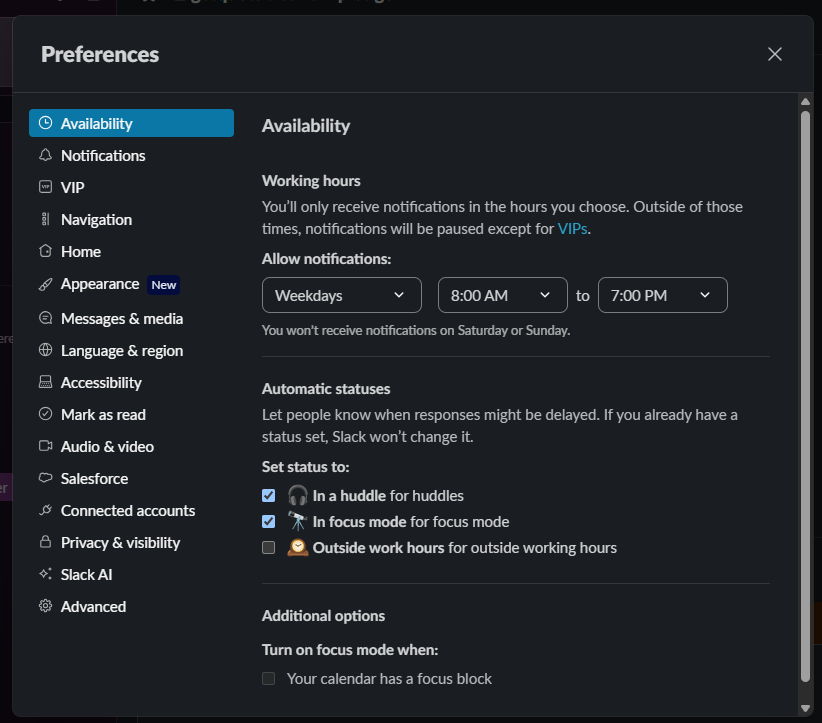Click the preferences vertical scrollbar thumb
Screen dimensions: 822x723
point(806,396)
